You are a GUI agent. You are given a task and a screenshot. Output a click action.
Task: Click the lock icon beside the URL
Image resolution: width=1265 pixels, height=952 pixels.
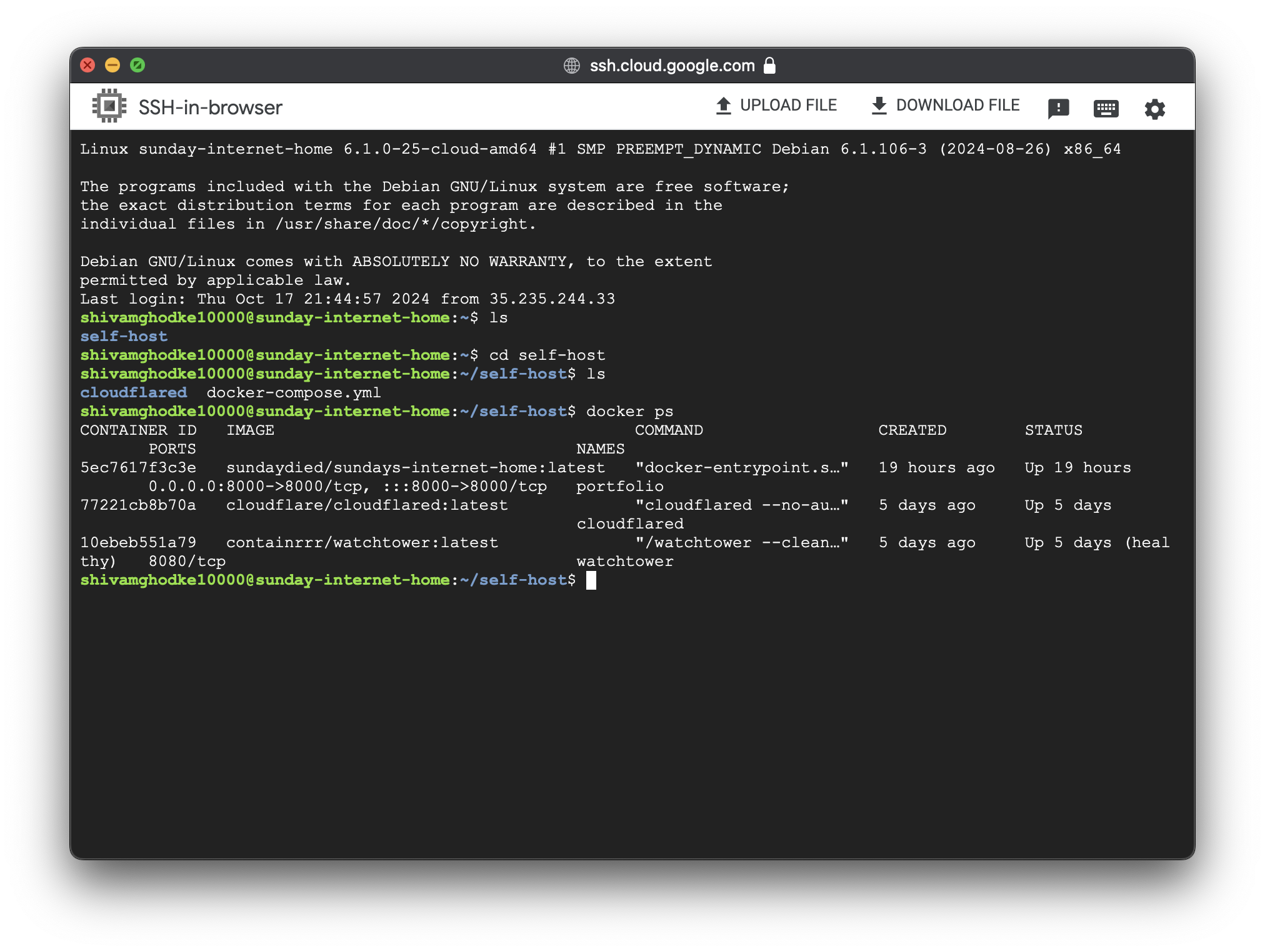point(770,65)
